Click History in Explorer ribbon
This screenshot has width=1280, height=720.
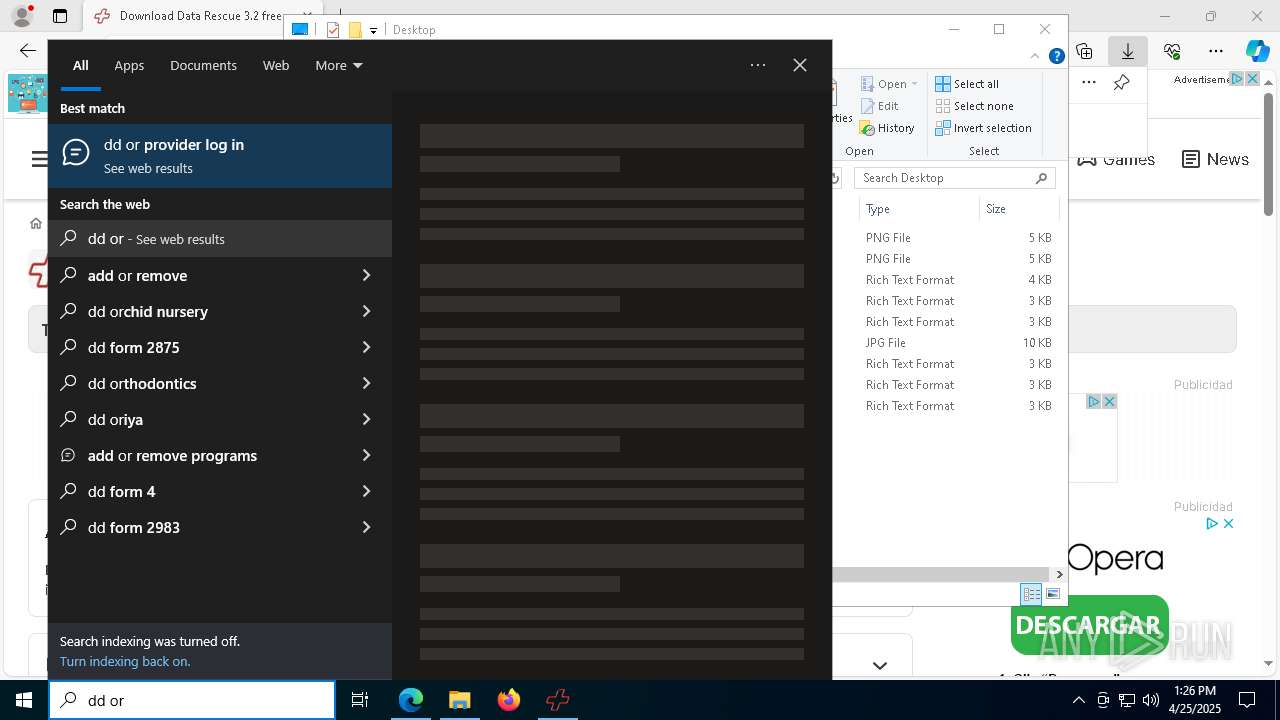(887, 128)
